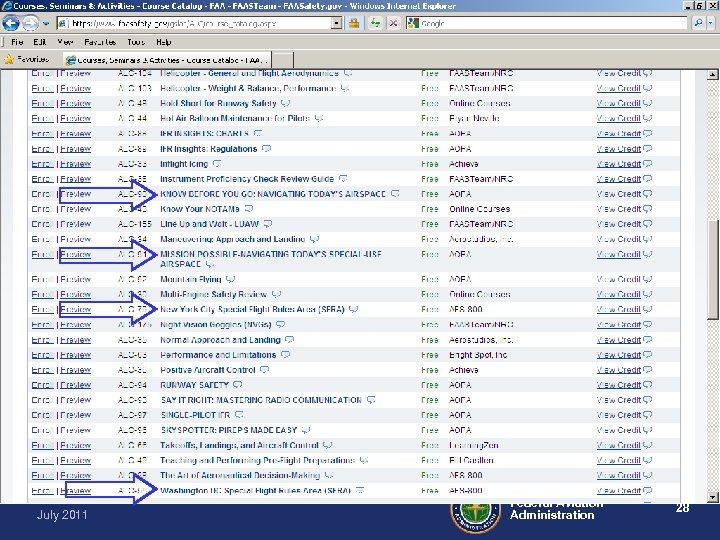Open a new blank tab
The width and height of the screenshot is (720, 540).
click(283, 60)
